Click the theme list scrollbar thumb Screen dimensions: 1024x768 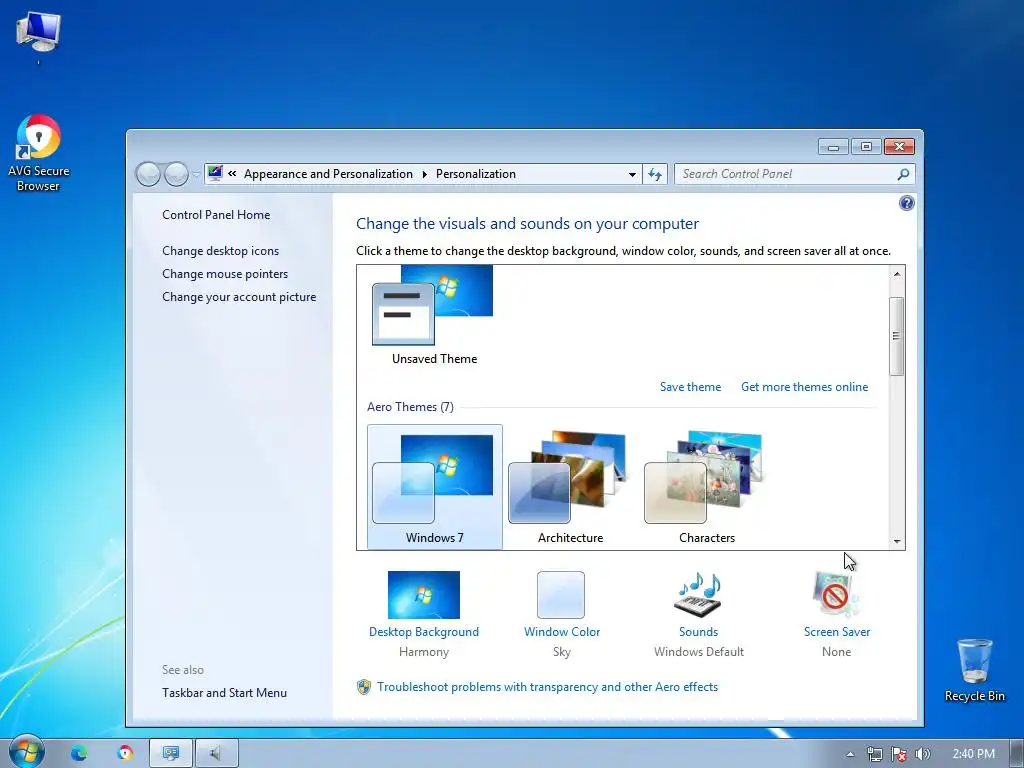tap(897, 336)
